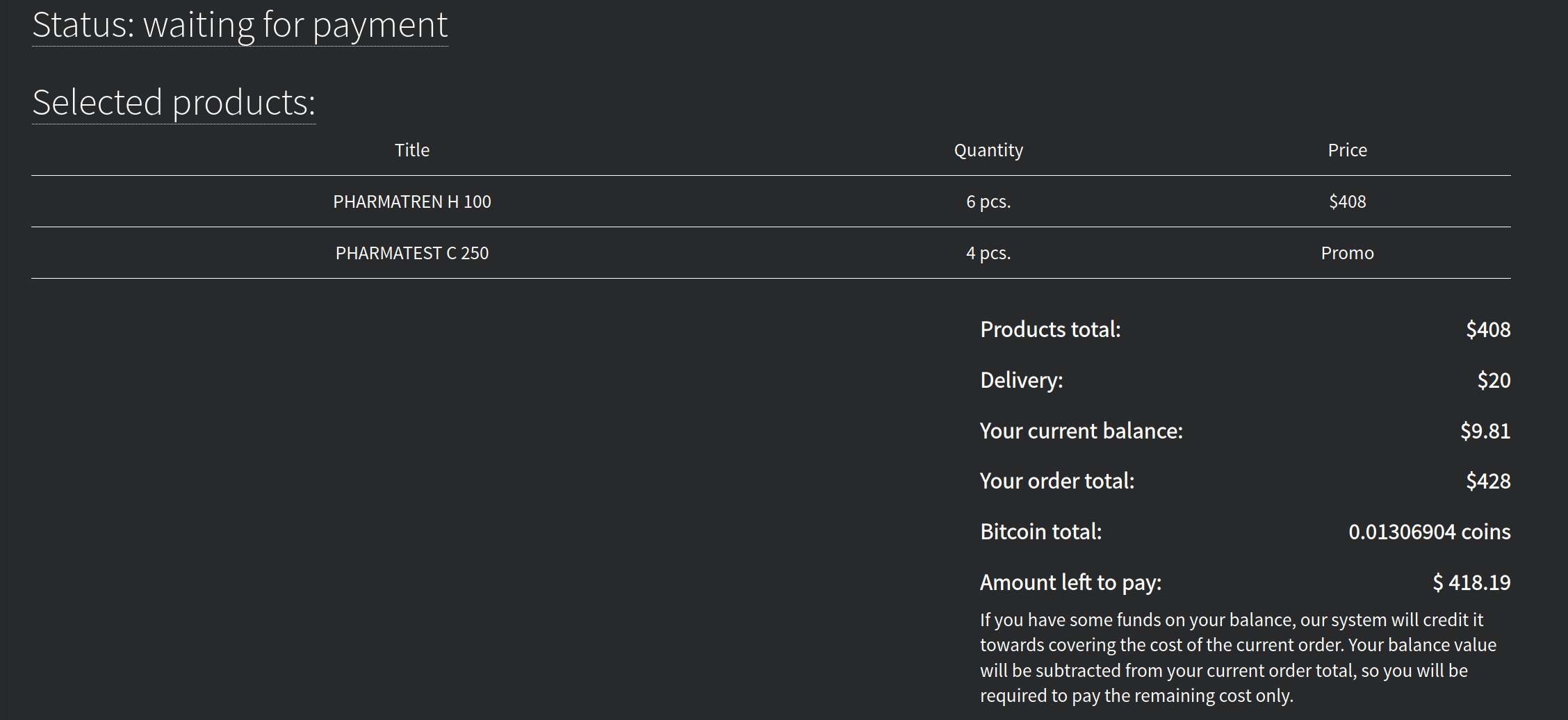Click the "Your current balance:" label
Image resolution: width=1568 pixels, height=720 pixels.
(1081, 431)
